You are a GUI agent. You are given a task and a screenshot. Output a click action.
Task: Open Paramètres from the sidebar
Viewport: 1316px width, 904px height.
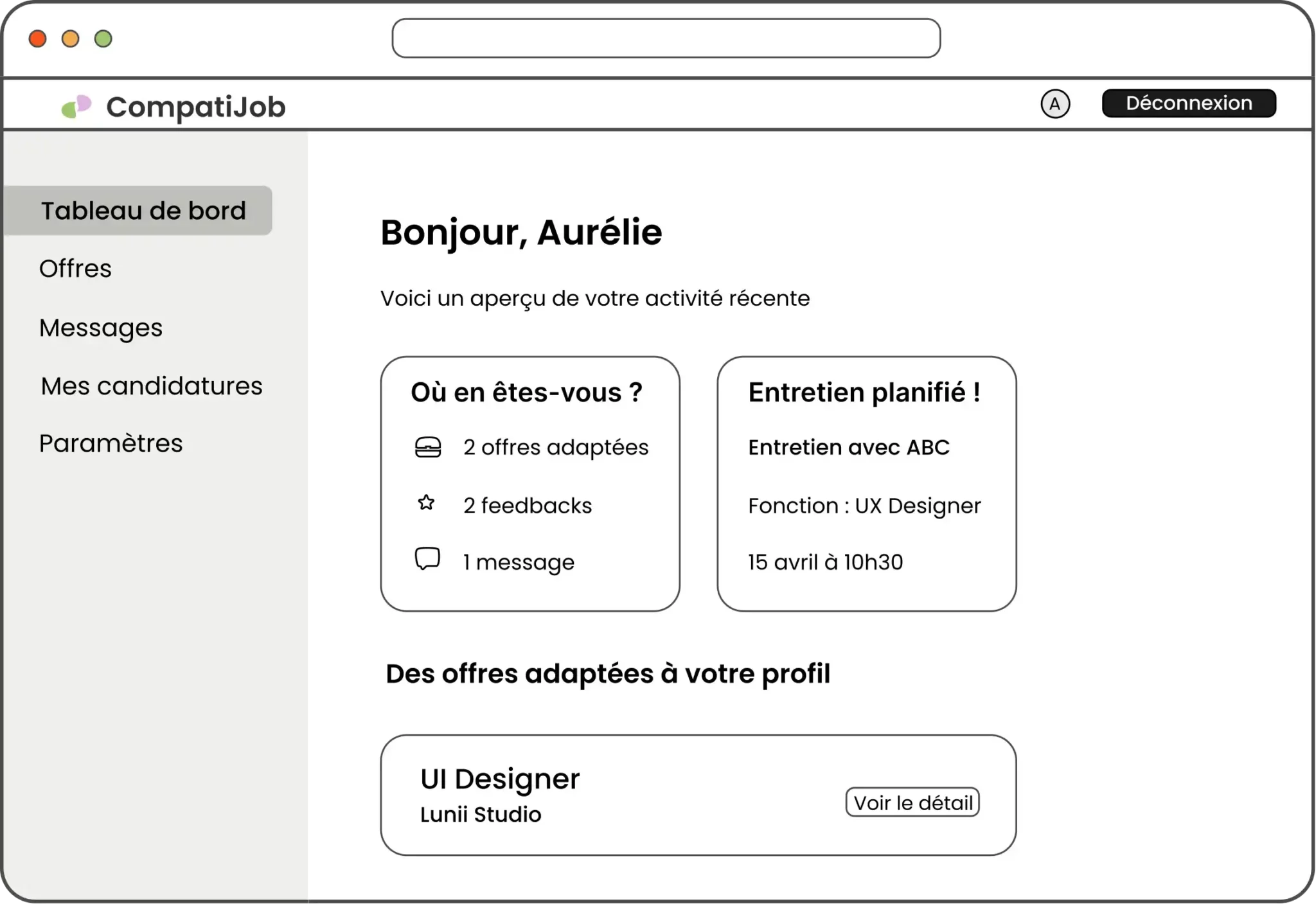111,443
